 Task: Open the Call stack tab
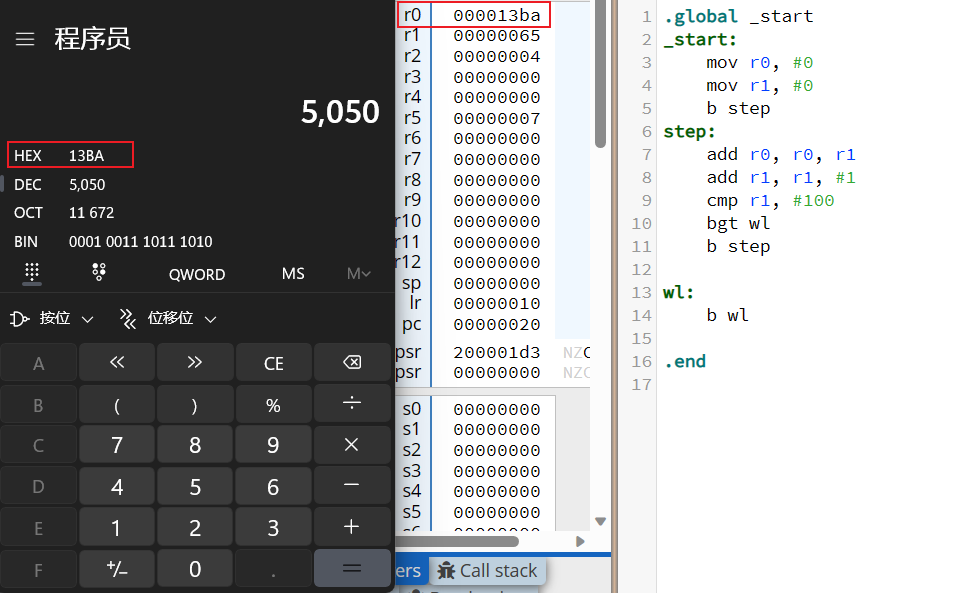click(x=488, y=571)
